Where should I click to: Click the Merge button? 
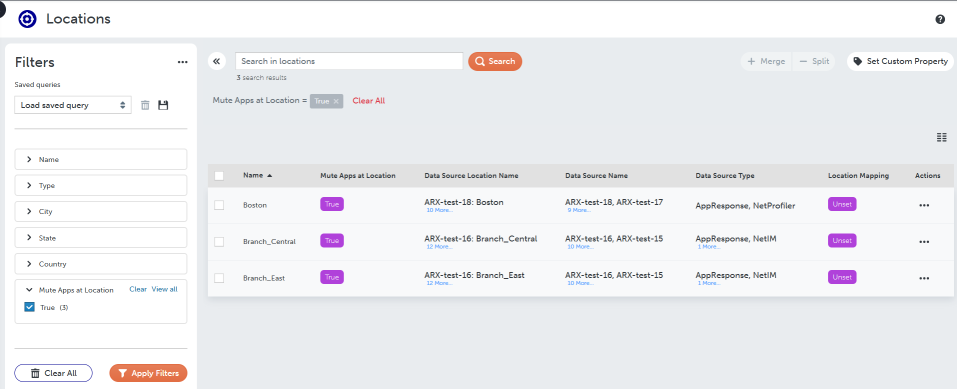tap(767, 61)
